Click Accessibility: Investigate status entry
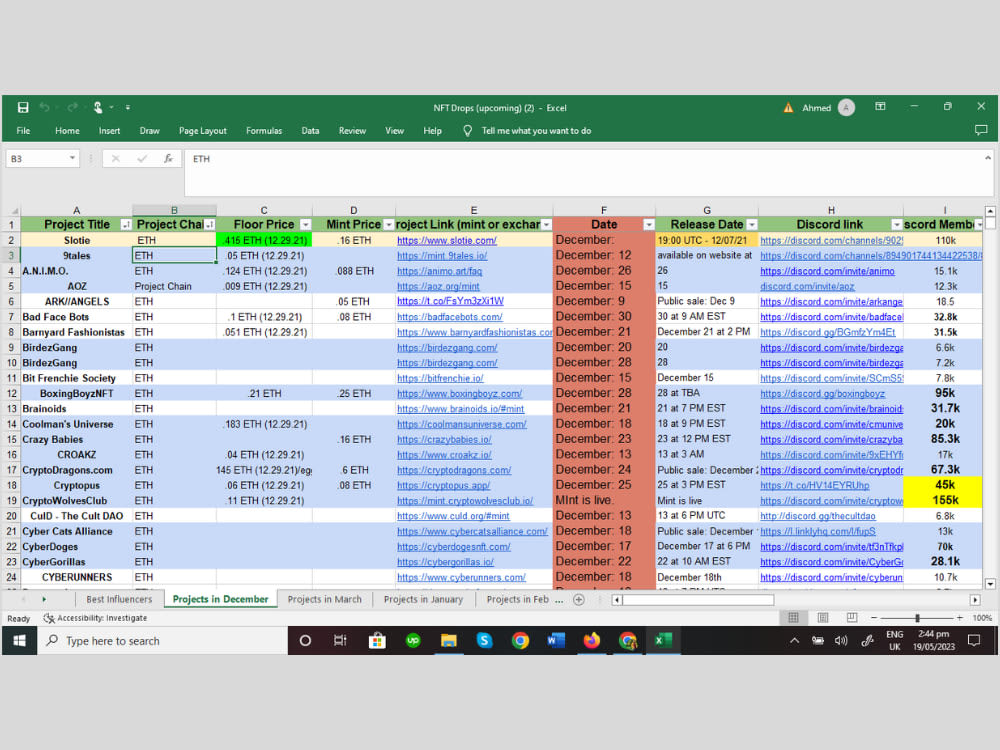1000x750 pixels. 95,618
